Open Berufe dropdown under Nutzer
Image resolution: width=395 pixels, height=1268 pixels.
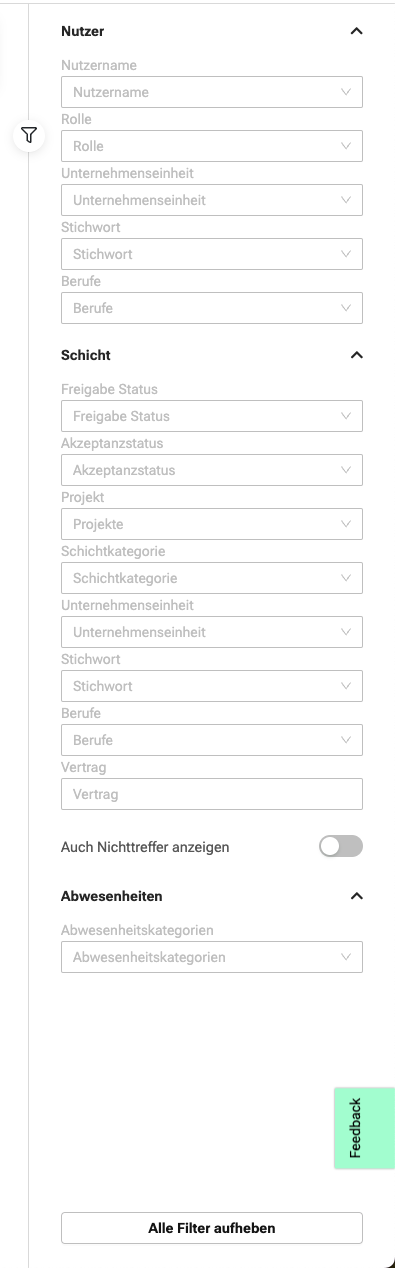point(212,308)
